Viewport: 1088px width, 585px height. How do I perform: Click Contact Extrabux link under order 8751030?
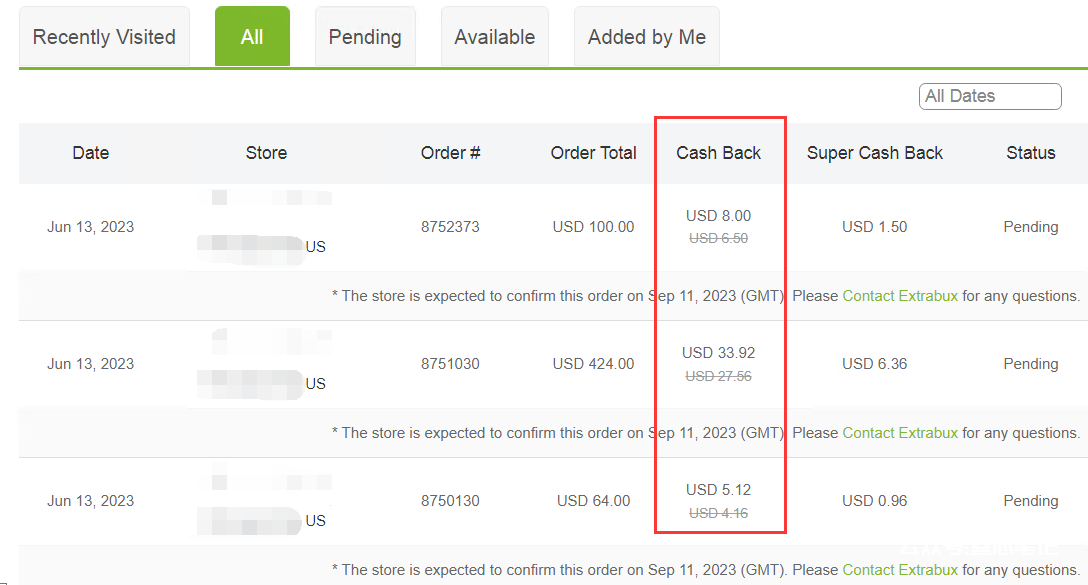[x=900, y=433]
